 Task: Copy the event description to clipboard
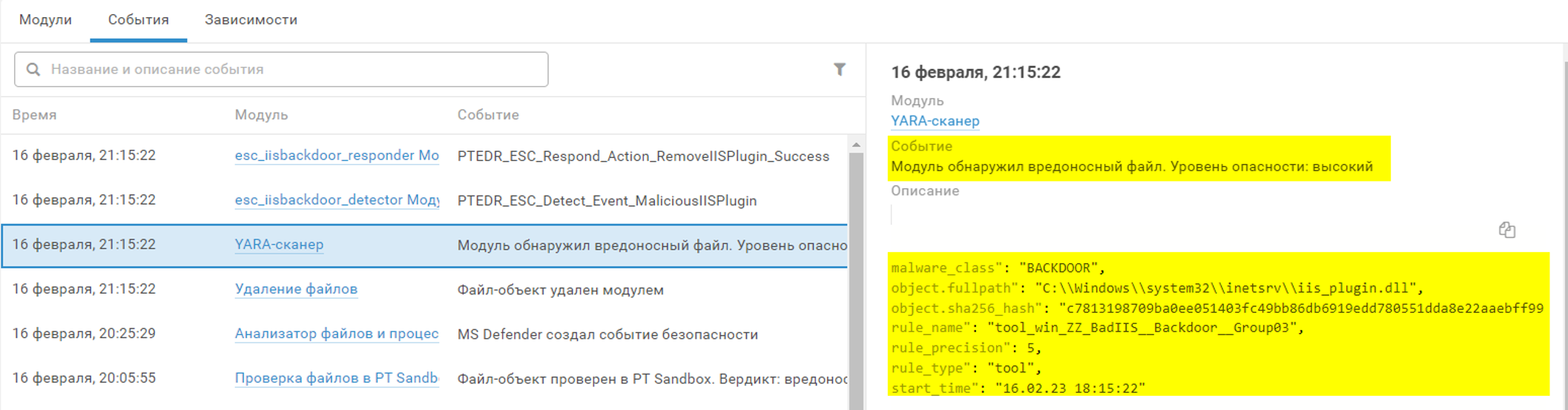click(1506, 230)
